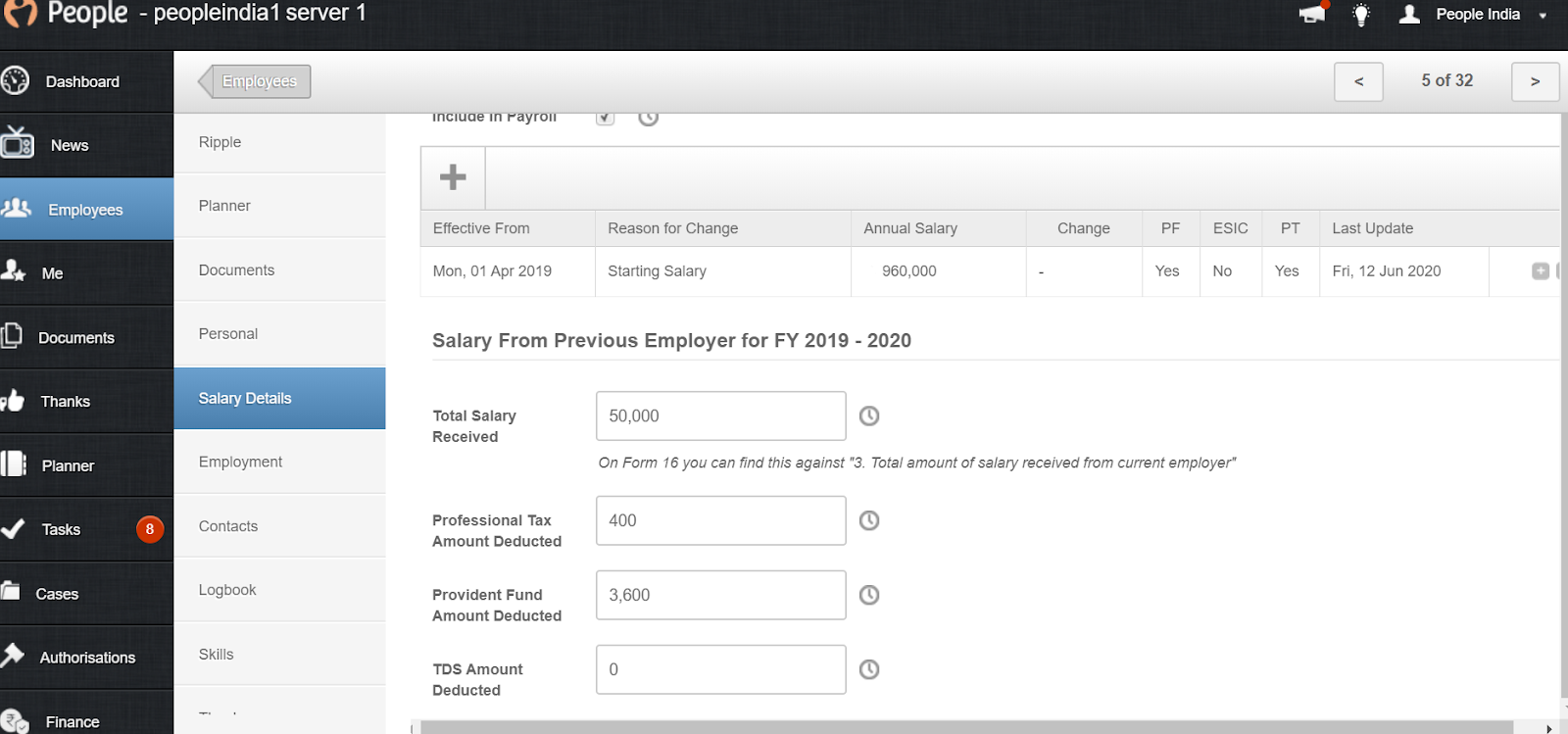
Task: Open the Personal tab
Action: 279,333
